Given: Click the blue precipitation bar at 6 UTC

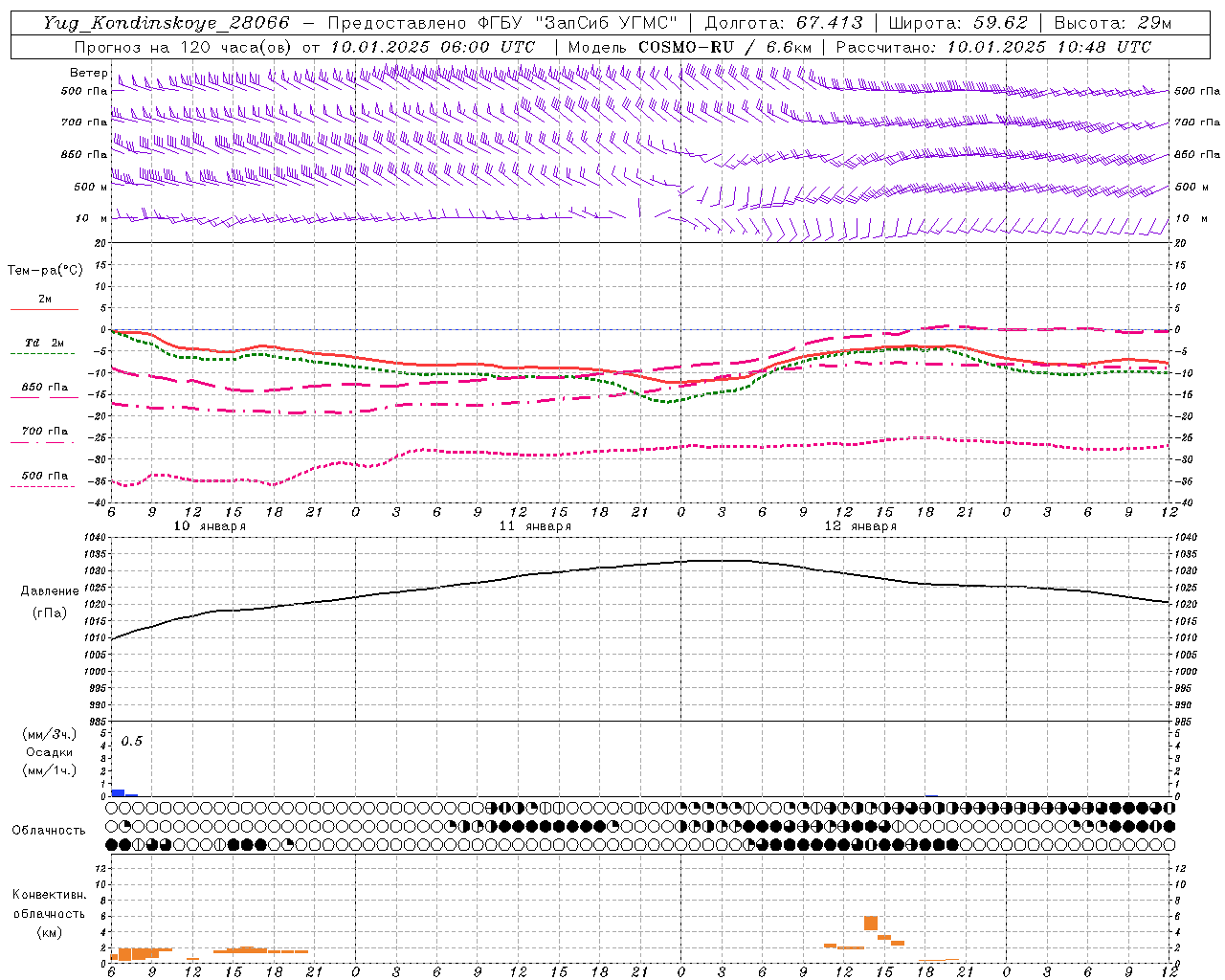Looking at the screenshot, I should pyautogui.click(x=118, y=793).
